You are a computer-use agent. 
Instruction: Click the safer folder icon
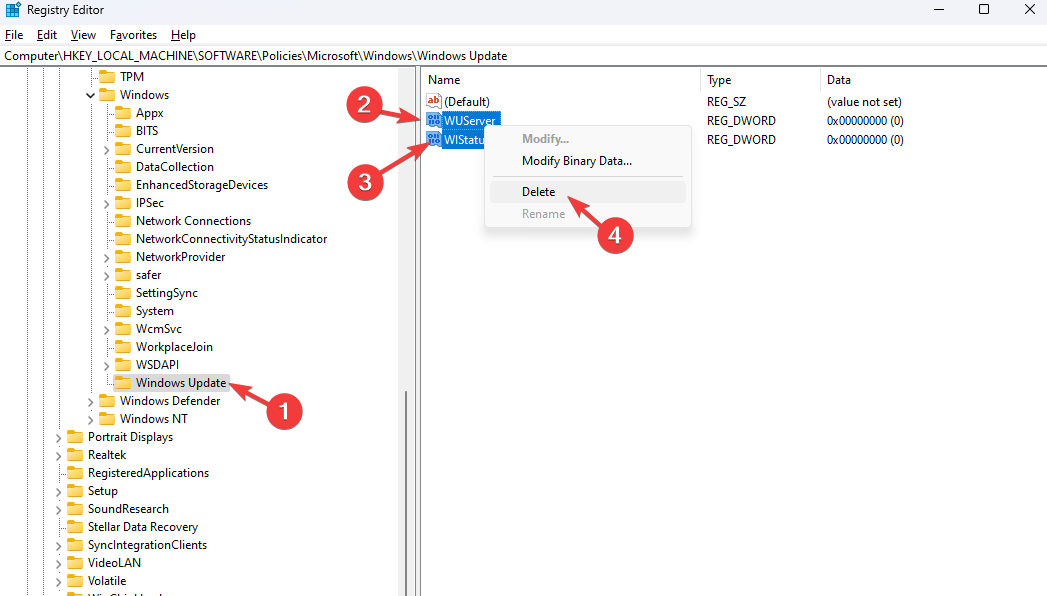tap(123, 275)
